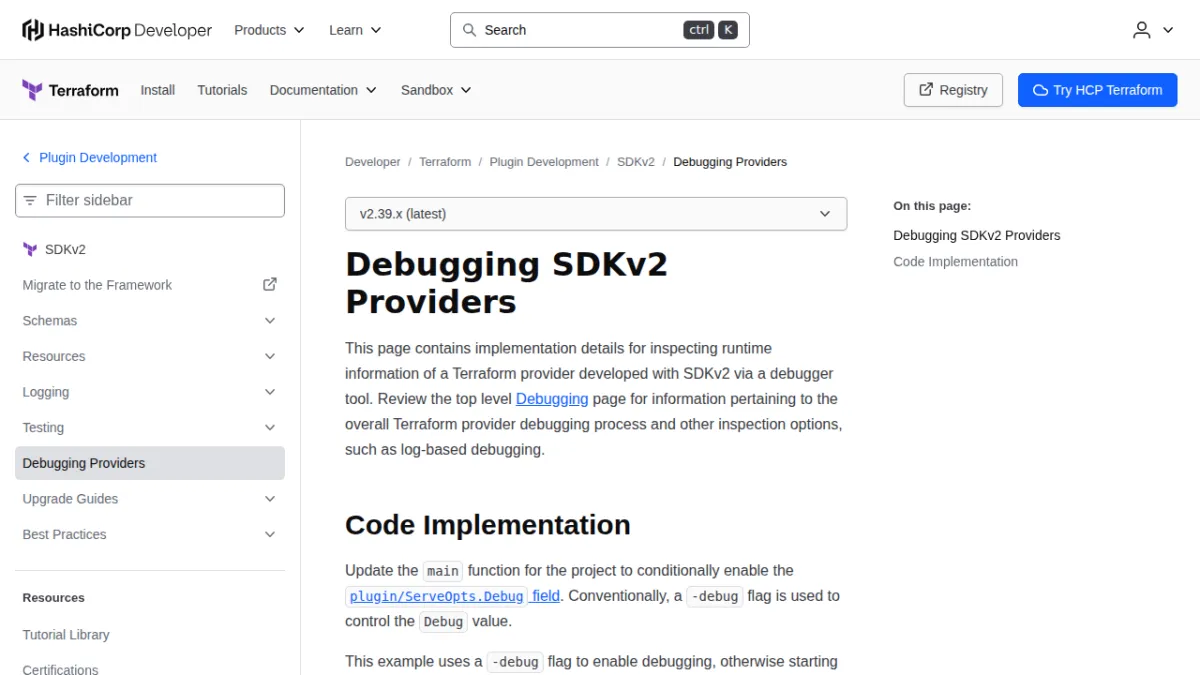Click the back chevron beside Plugin Development
This screenshot has width=1200, height=675.
pyautogui.click(x=26, y=158)
